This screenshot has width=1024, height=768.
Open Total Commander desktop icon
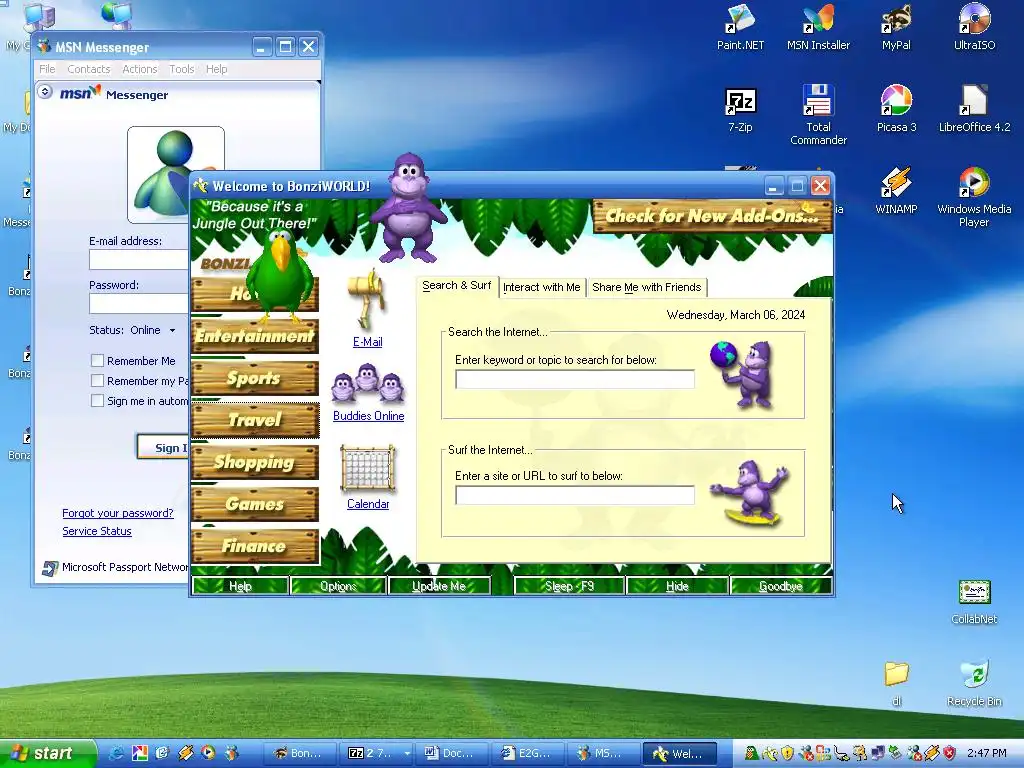coord(818,115)
